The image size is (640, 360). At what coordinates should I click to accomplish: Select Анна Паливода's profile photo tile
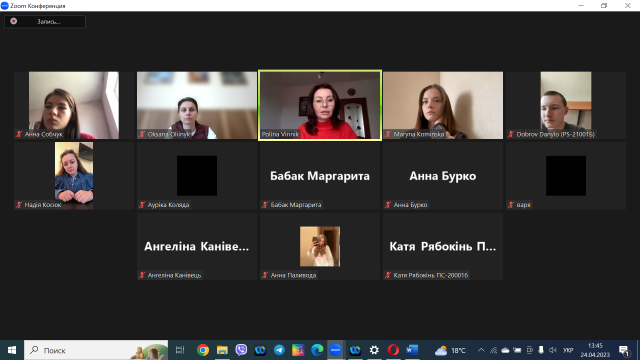[x=320, y=247]
